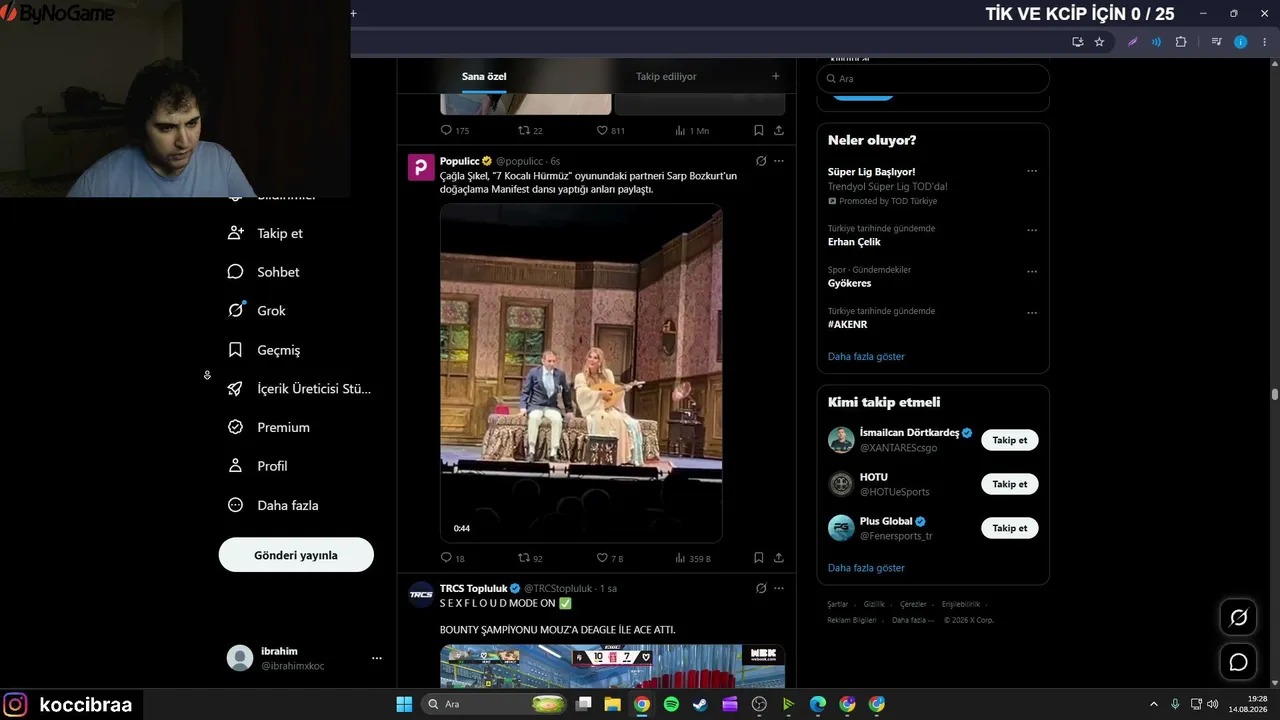
Task: Open Windows Start menu
Action: (404, 704)
